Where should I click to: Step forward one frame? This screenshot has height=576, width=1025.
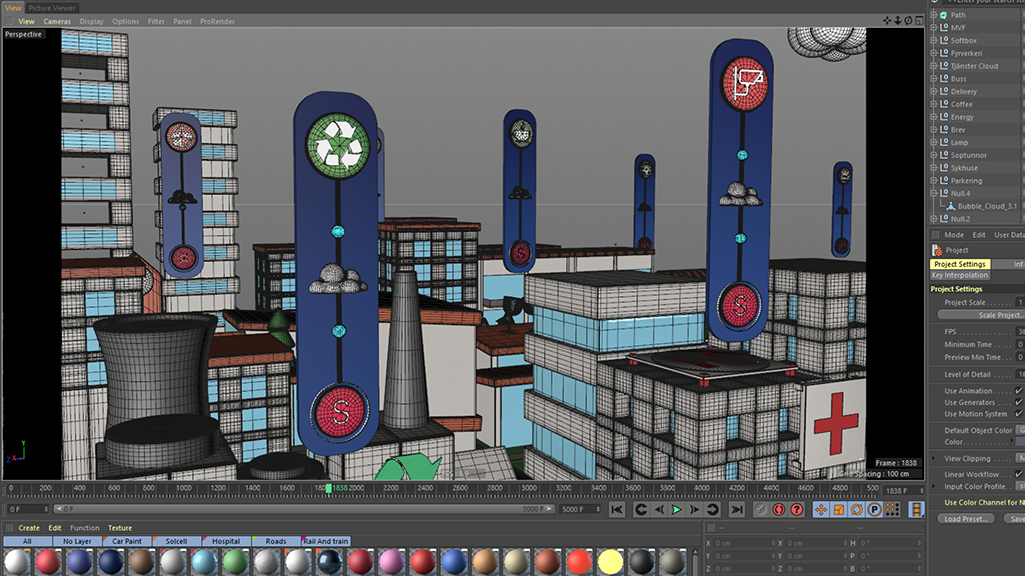point(694,509)
